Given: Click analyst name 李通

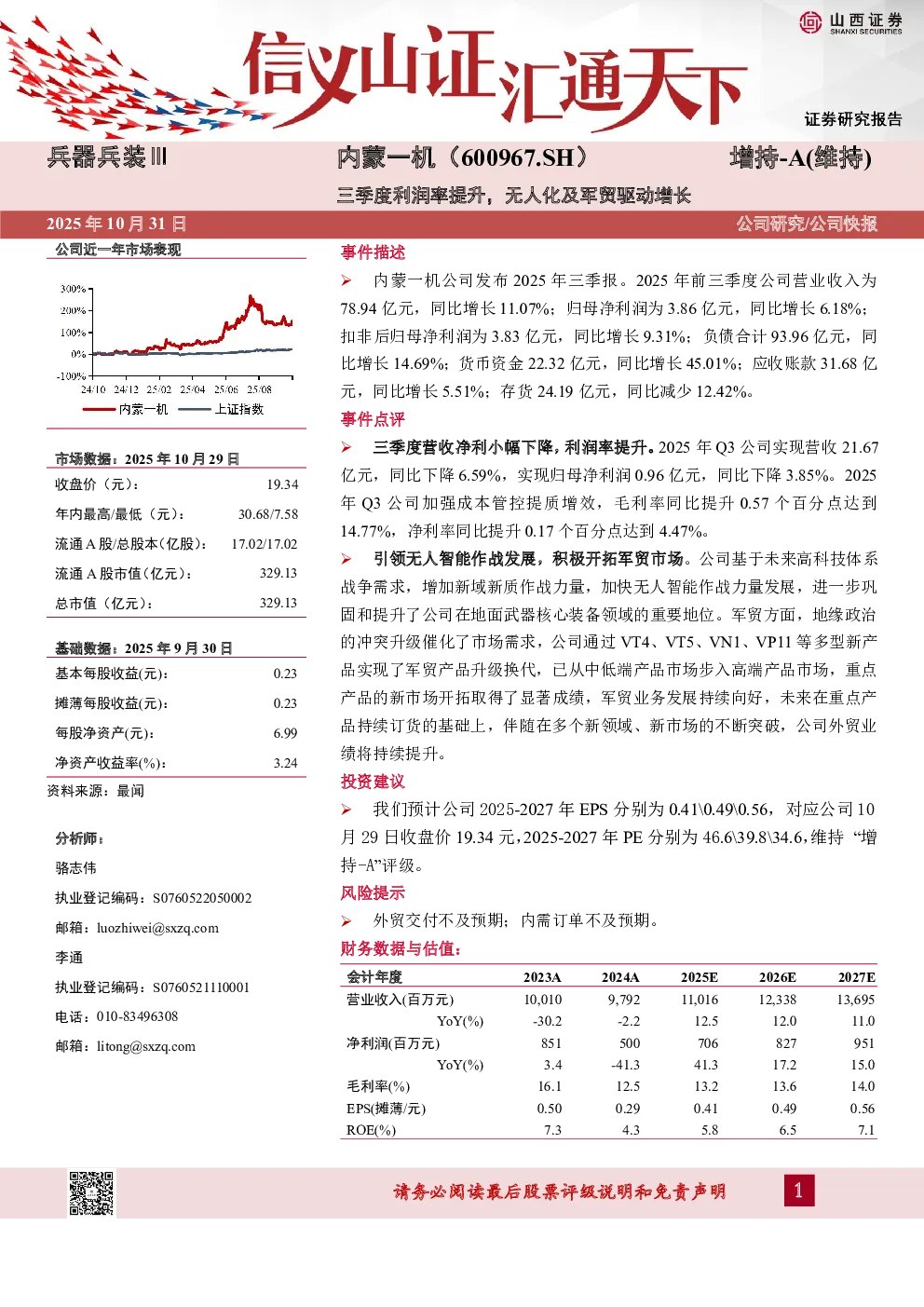Looking at the screenshot, I should pos(69,958).
